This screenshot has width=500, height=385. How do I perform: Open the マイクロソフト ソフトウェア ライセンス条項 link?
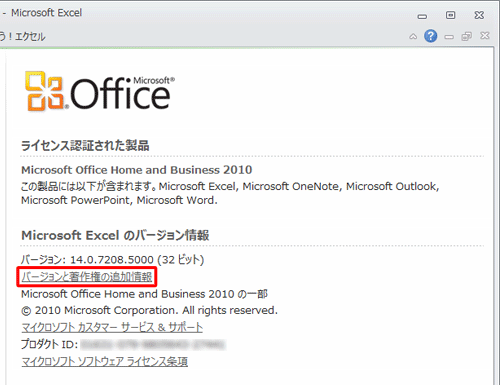[105, 361]
